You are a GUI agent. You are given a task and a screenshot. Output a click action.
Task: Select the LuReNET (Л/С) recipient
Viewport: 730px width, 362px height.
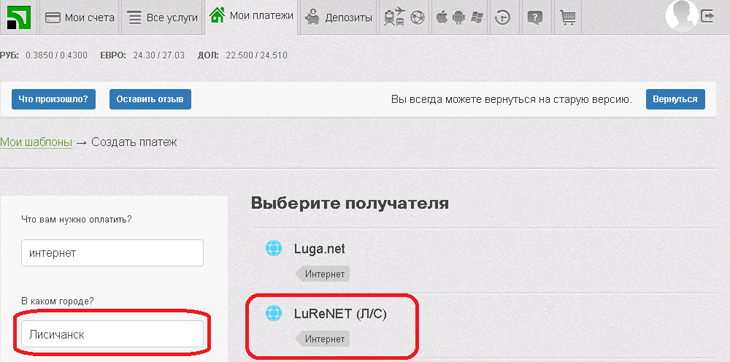pos(340,314)
